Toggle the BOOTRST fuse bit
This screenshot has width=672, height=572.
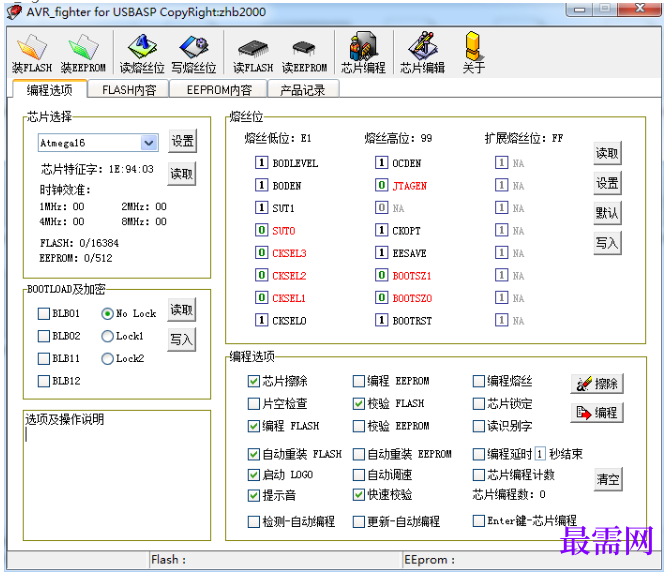tap(381, 320)
